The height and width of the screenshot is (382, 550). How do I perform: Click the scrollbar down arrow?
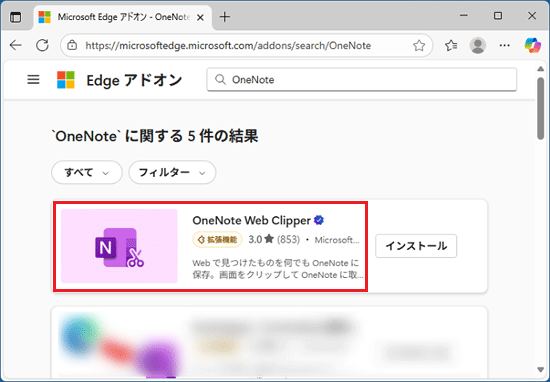tap(541, 369)
